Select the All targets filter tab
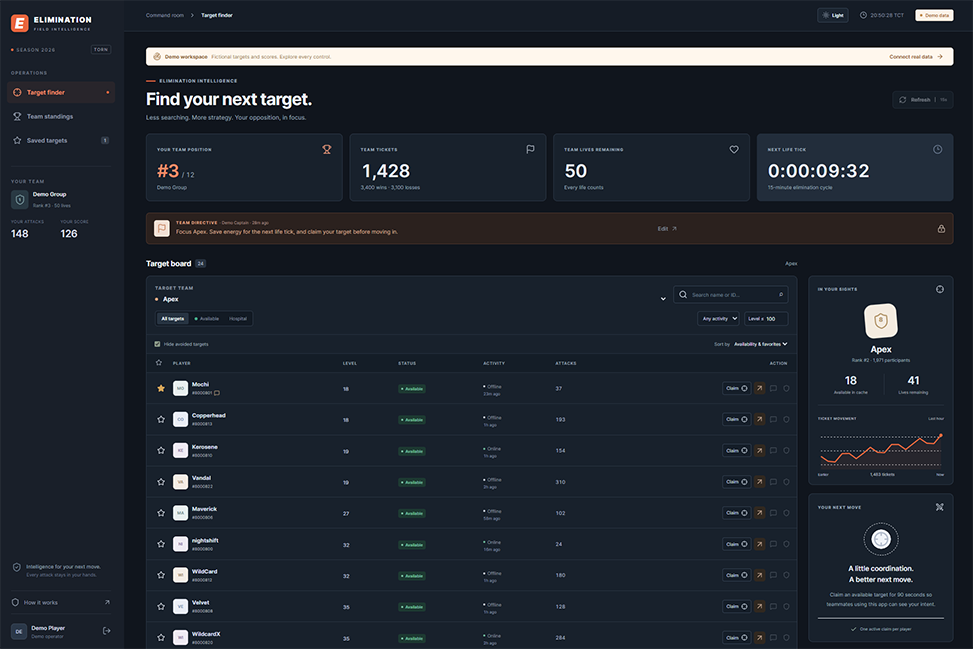The image size is (973, 649). click(x=173, y=319)
